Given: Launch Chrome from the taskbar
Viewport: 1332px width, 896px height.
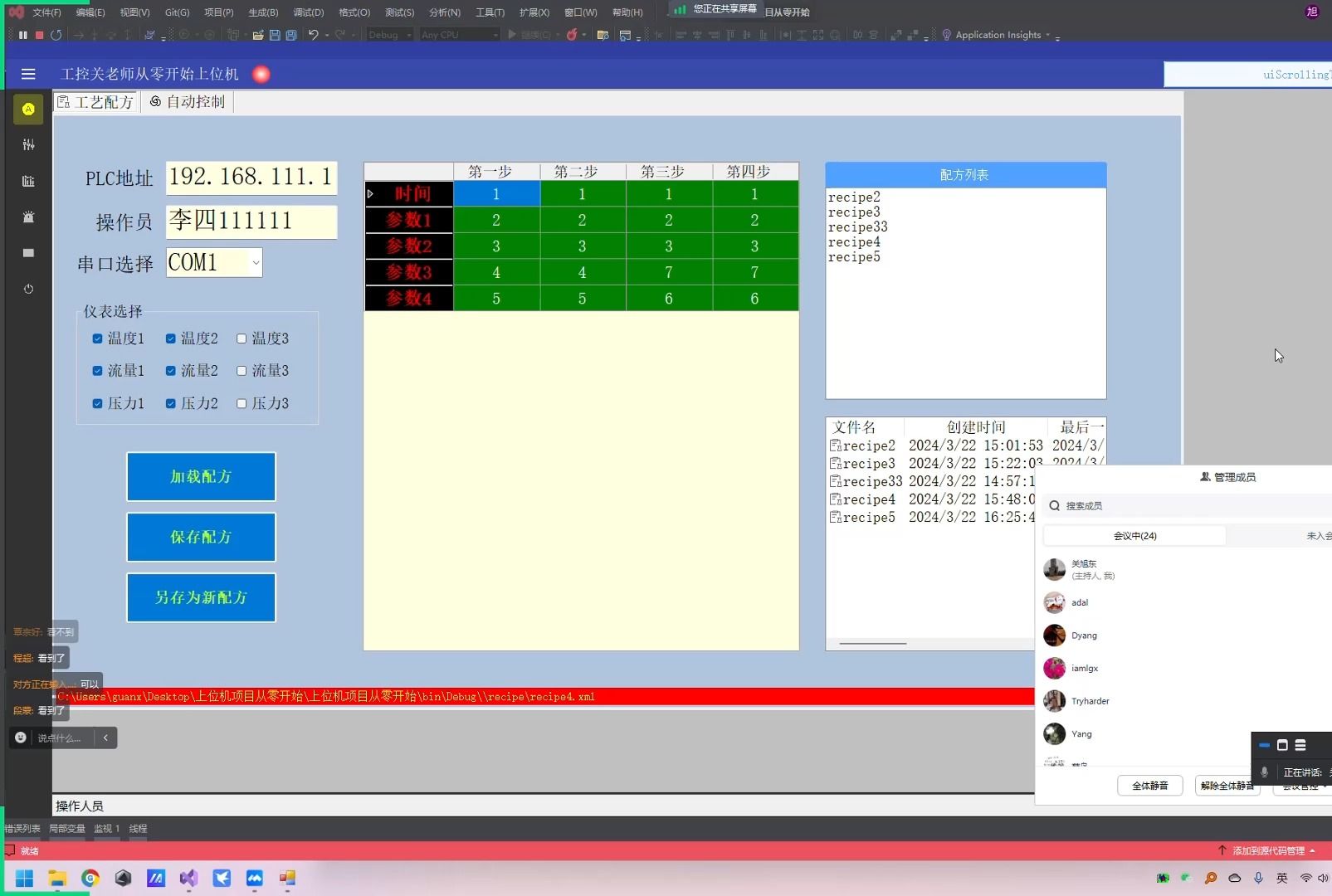Looking at the screenshot, I should coord(90,878).
